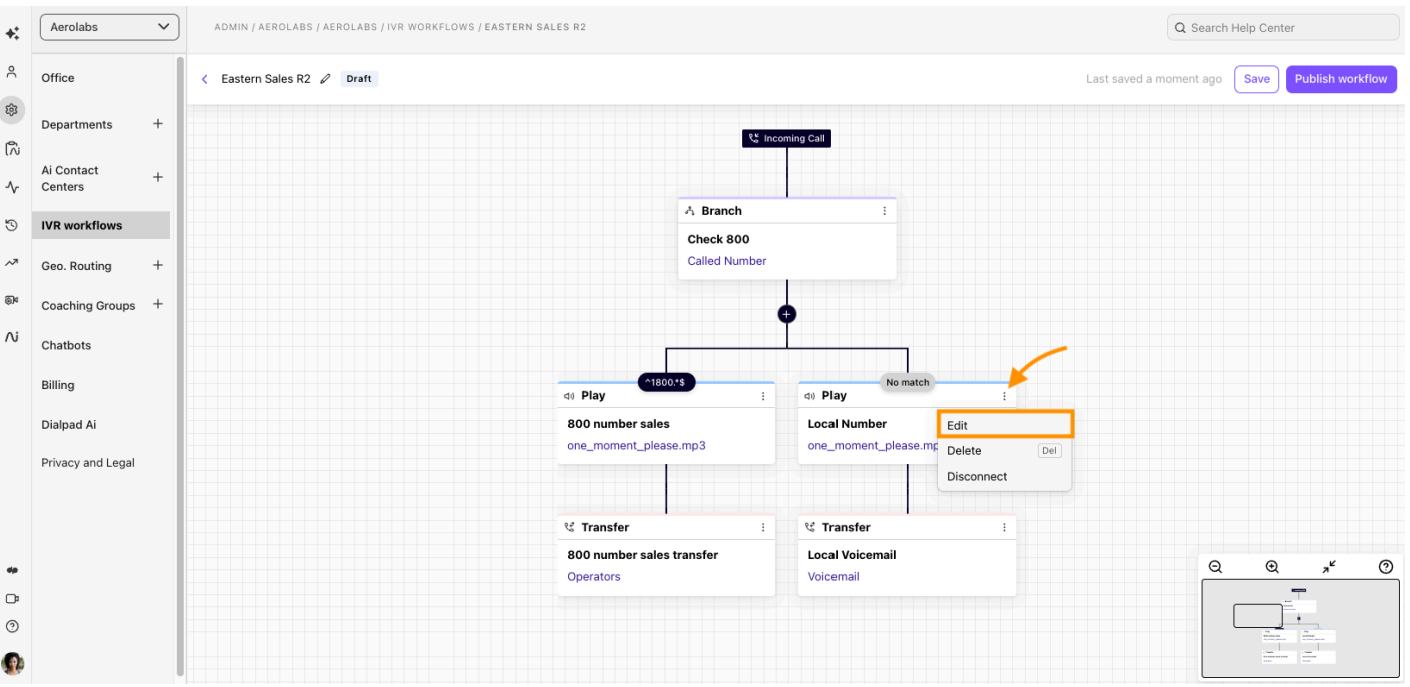
Task: Choose Disconnect from the context menu
Action: point(977,476)
